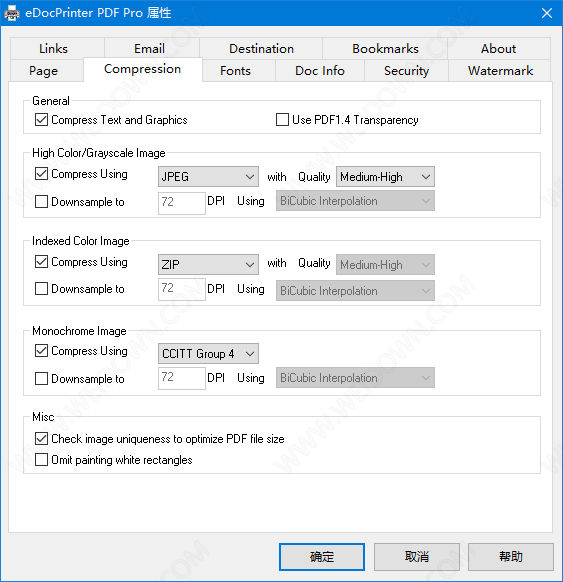This screenshot has width=563, height=582.
Task: Open Monochrome BiCubic Interpolation dropdown
Action: (355, 377)
